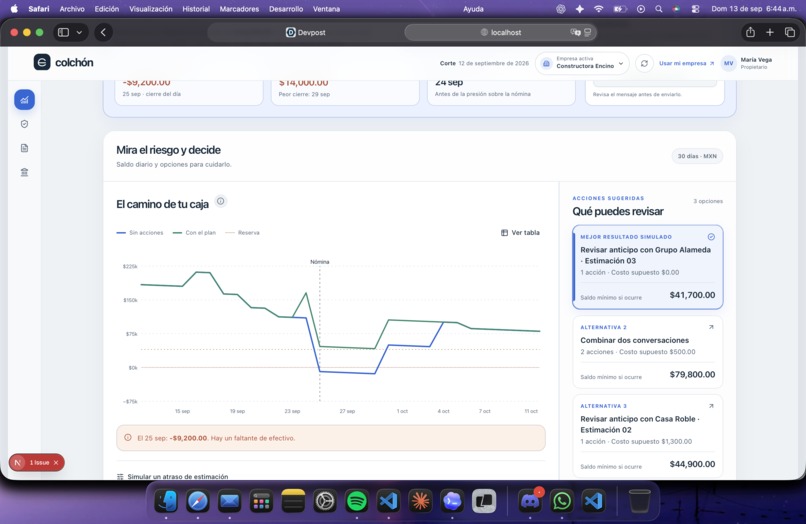Viewport: 806px width, 524px height.
Task: Open Visualización menu
Action: pos(151,9)
